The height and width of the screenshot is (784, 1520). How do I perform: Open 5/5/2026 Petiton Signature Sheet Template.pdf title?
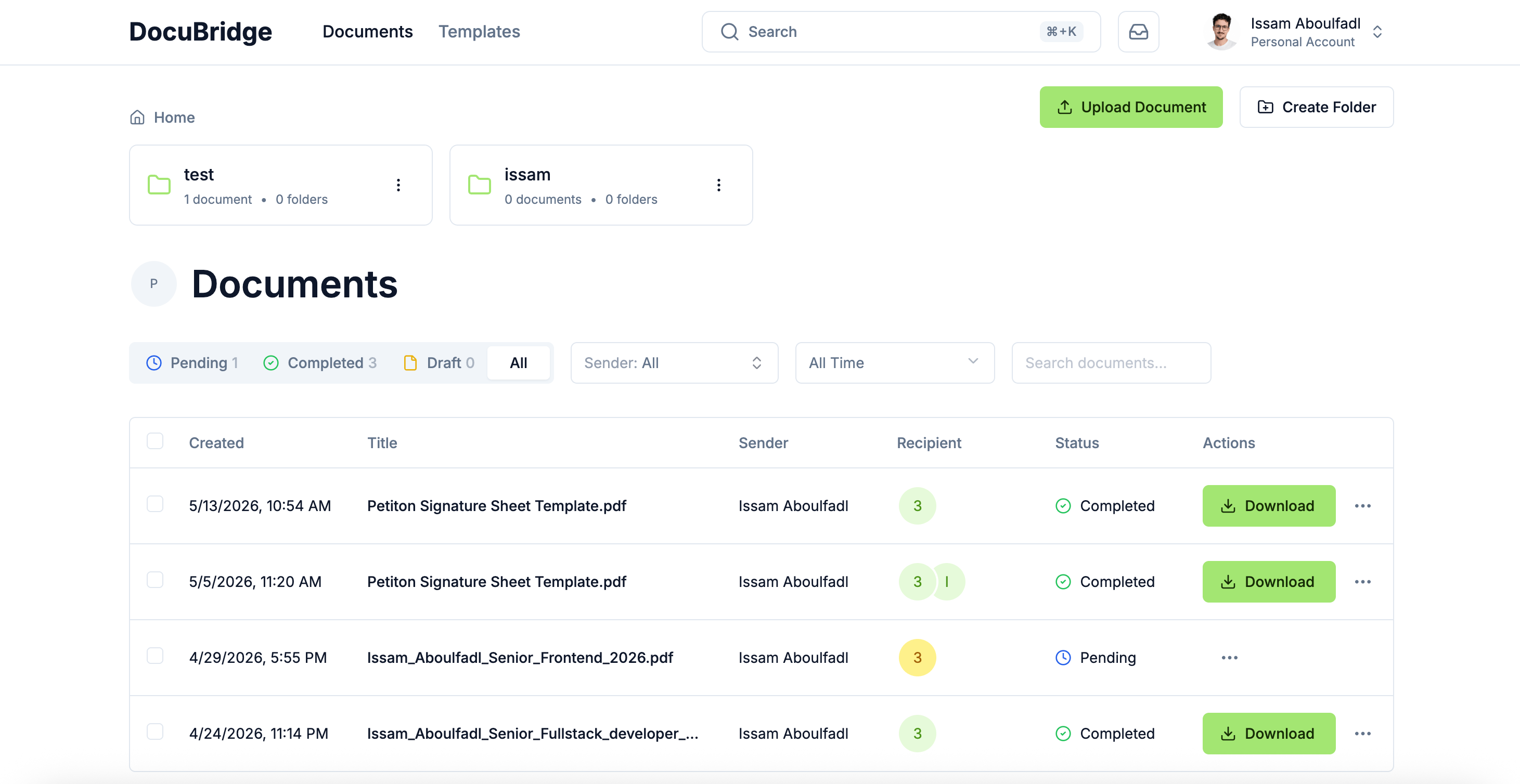[x=496, y=582]
